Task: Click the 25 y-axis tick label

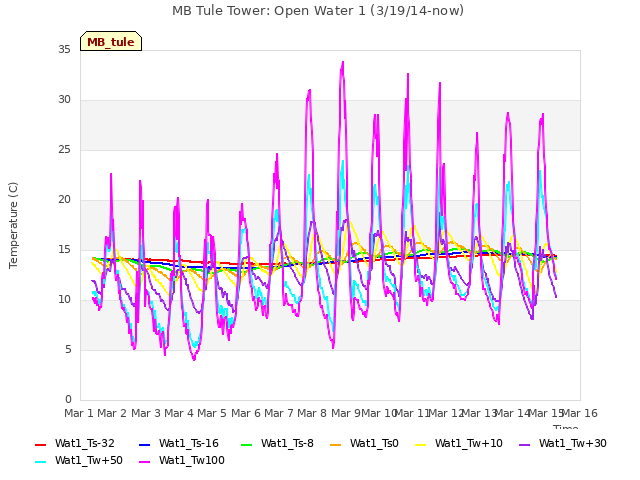Action: (64, 150)
